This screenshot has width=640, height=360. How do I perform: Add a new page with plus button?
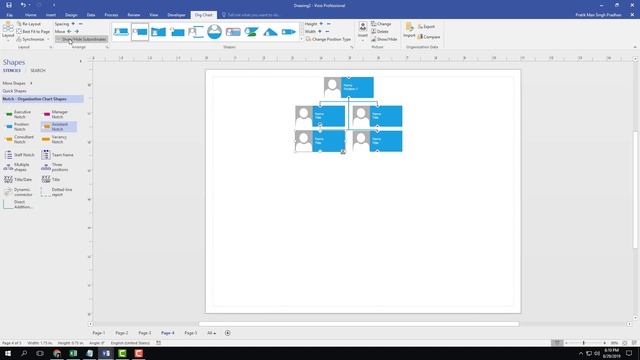227,333
